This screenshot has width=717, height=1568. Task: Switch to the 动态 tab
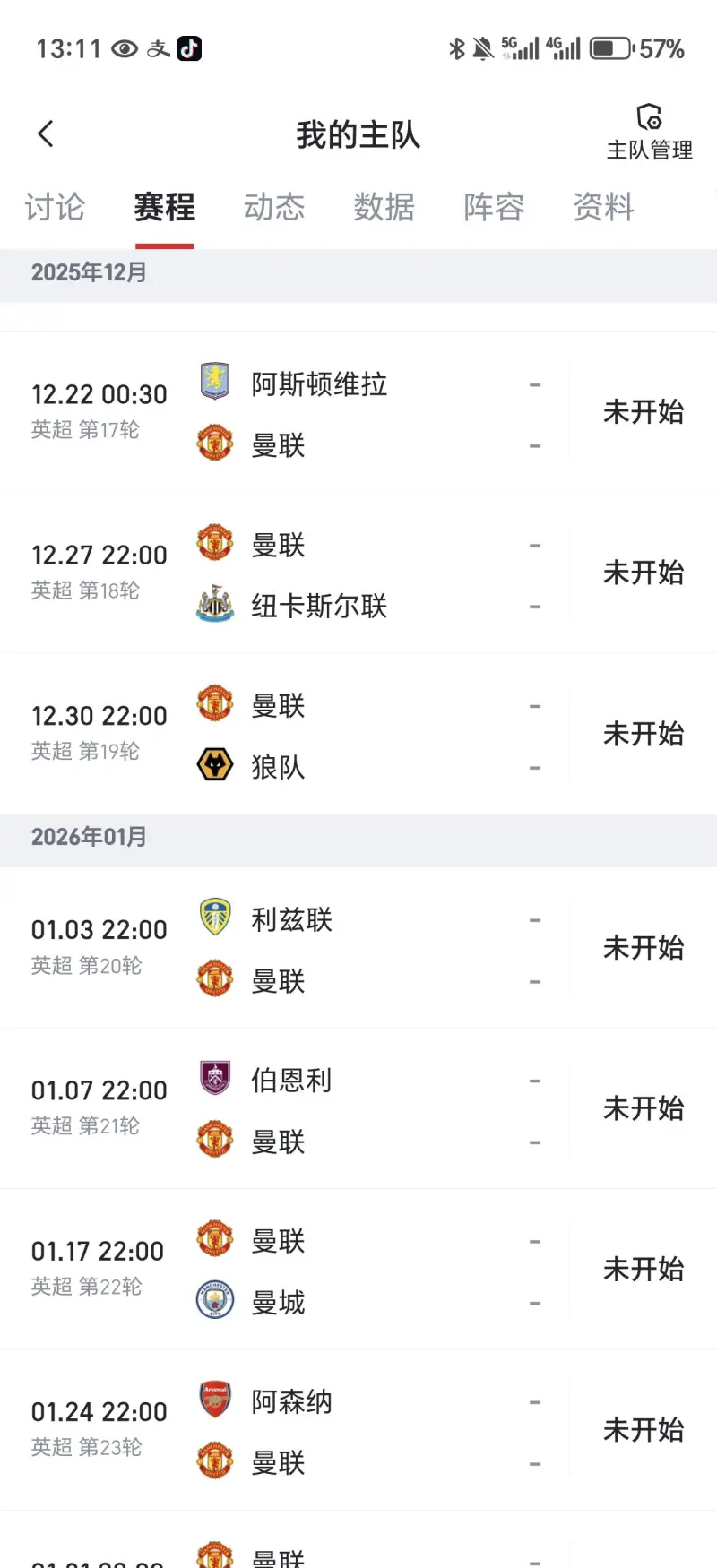(274, 208)
